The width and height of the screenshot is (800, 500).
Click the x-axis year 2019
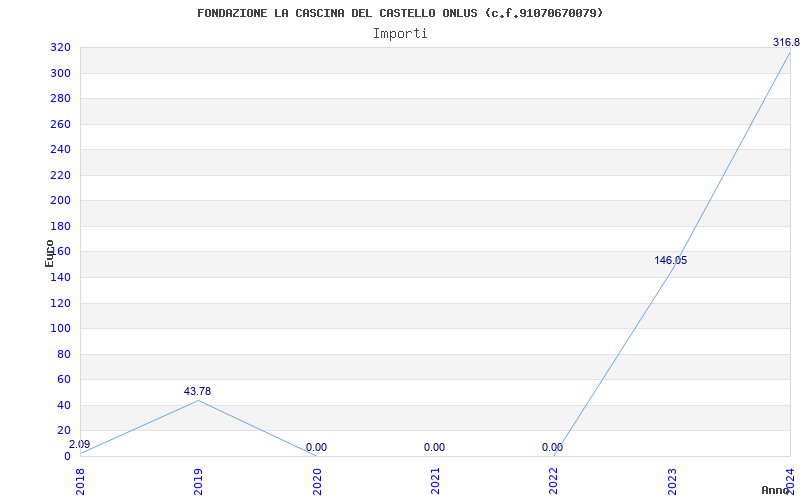pyautogui.click(x=198, y=482)
